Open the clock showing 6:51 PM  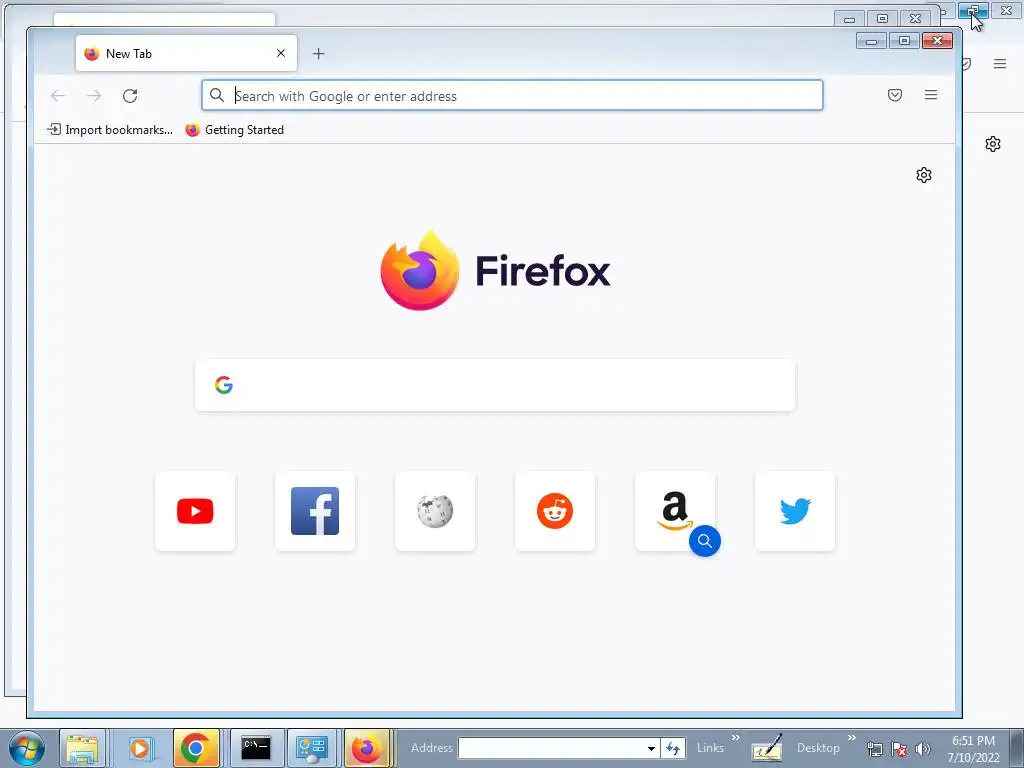[x=974, y=749]
